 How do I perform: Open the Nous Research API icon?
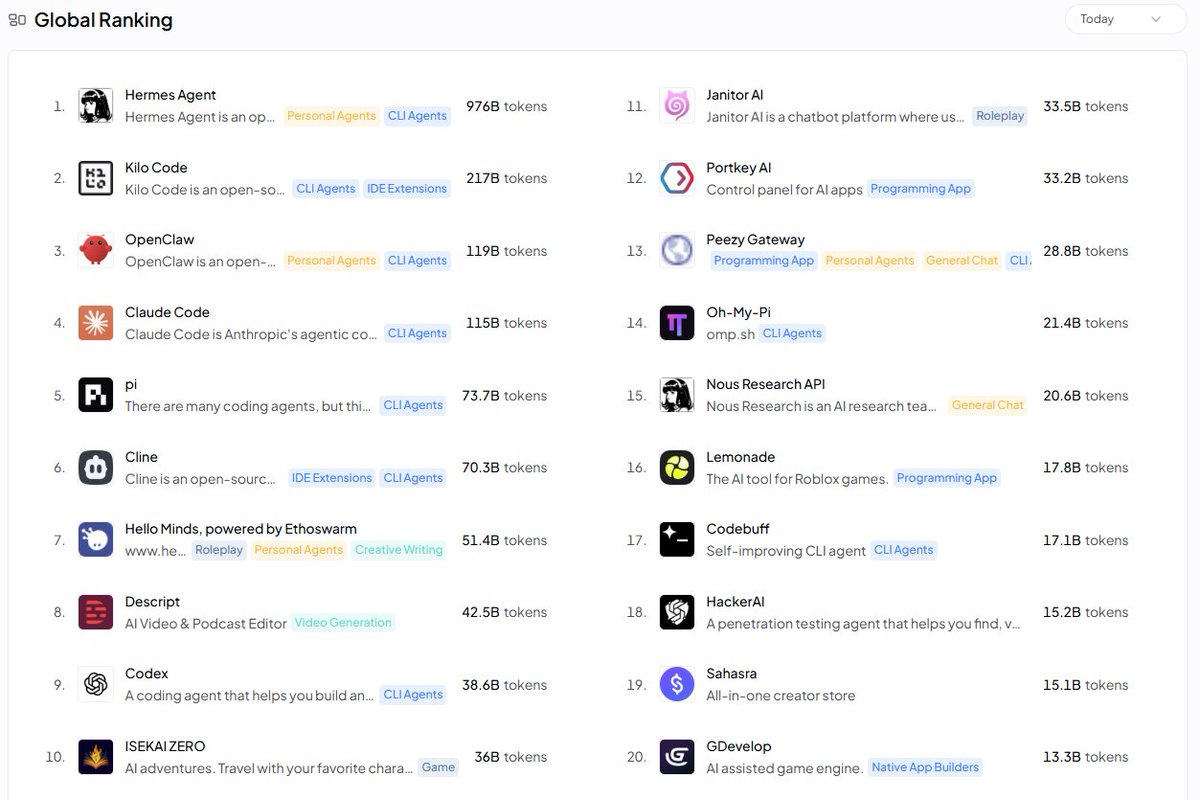677,395
